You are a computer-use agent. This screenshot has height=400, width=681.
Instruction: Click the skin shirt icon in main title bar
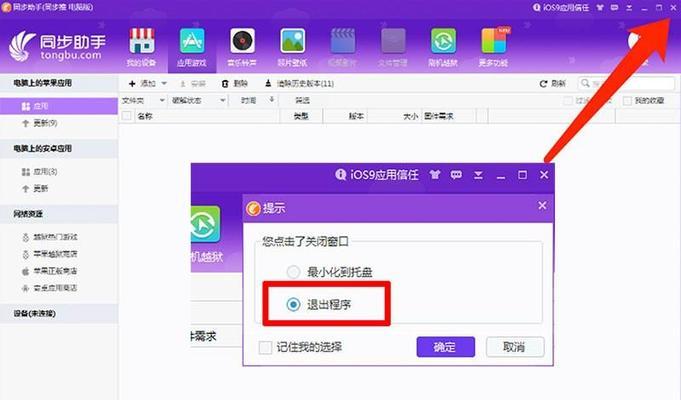tap(600, 7)
